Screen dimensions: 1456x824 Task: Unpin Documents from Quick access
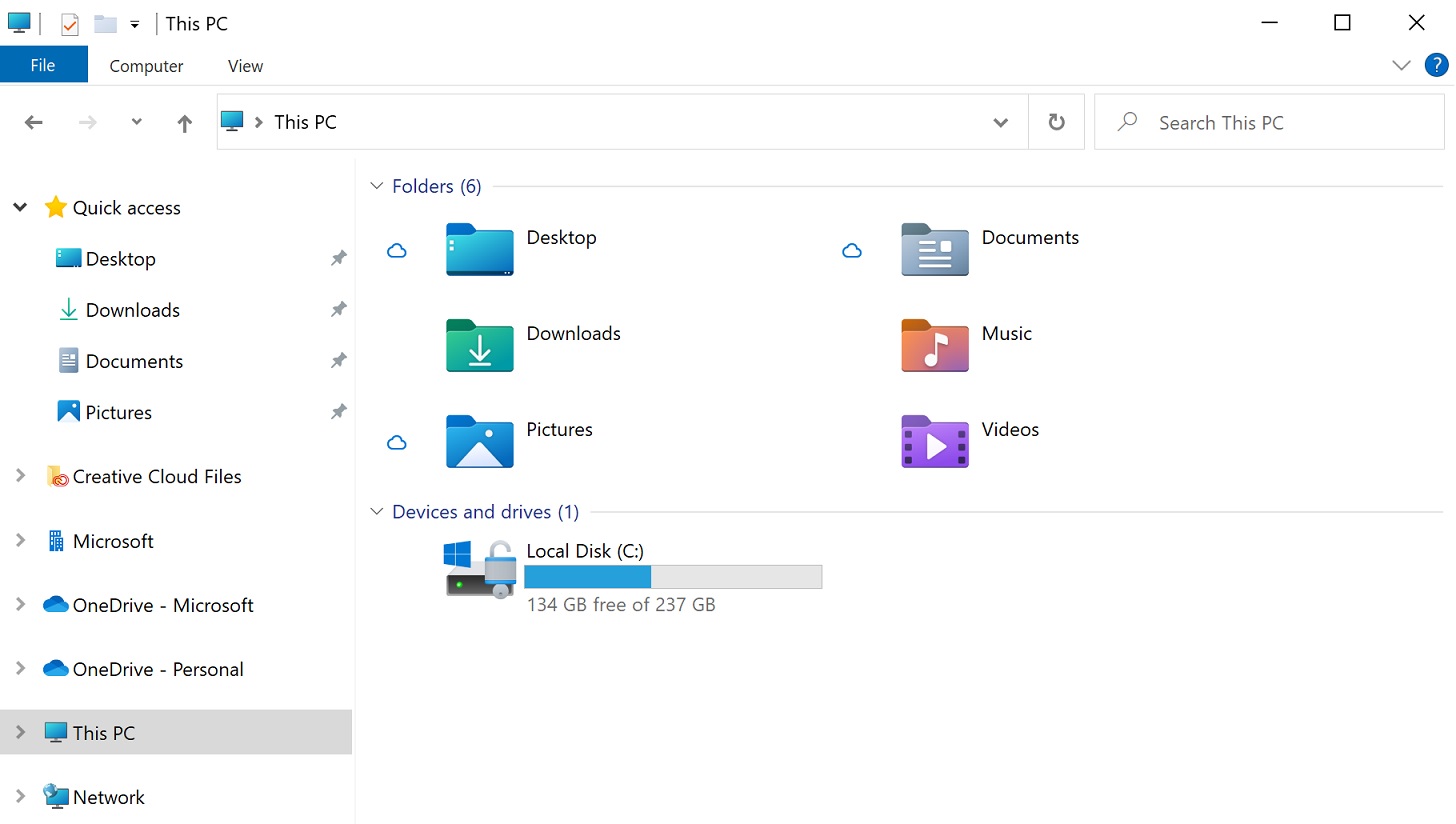(338, 360)
